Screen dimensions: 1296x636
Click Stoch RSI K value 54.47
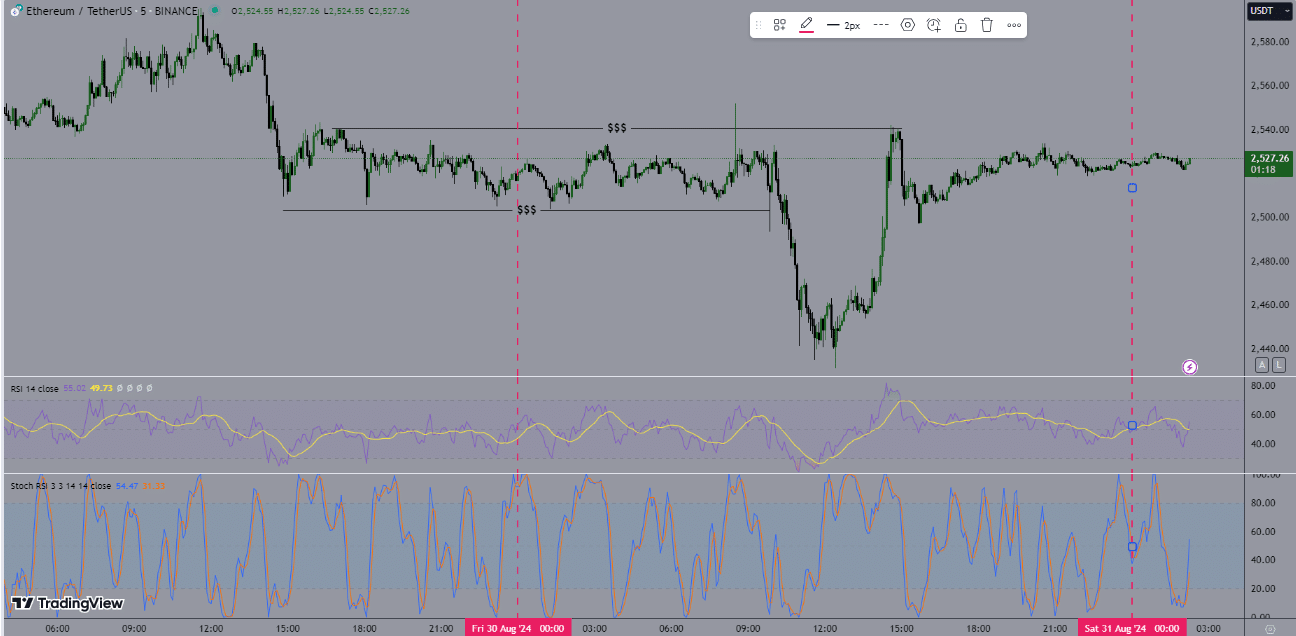(127, 486)
